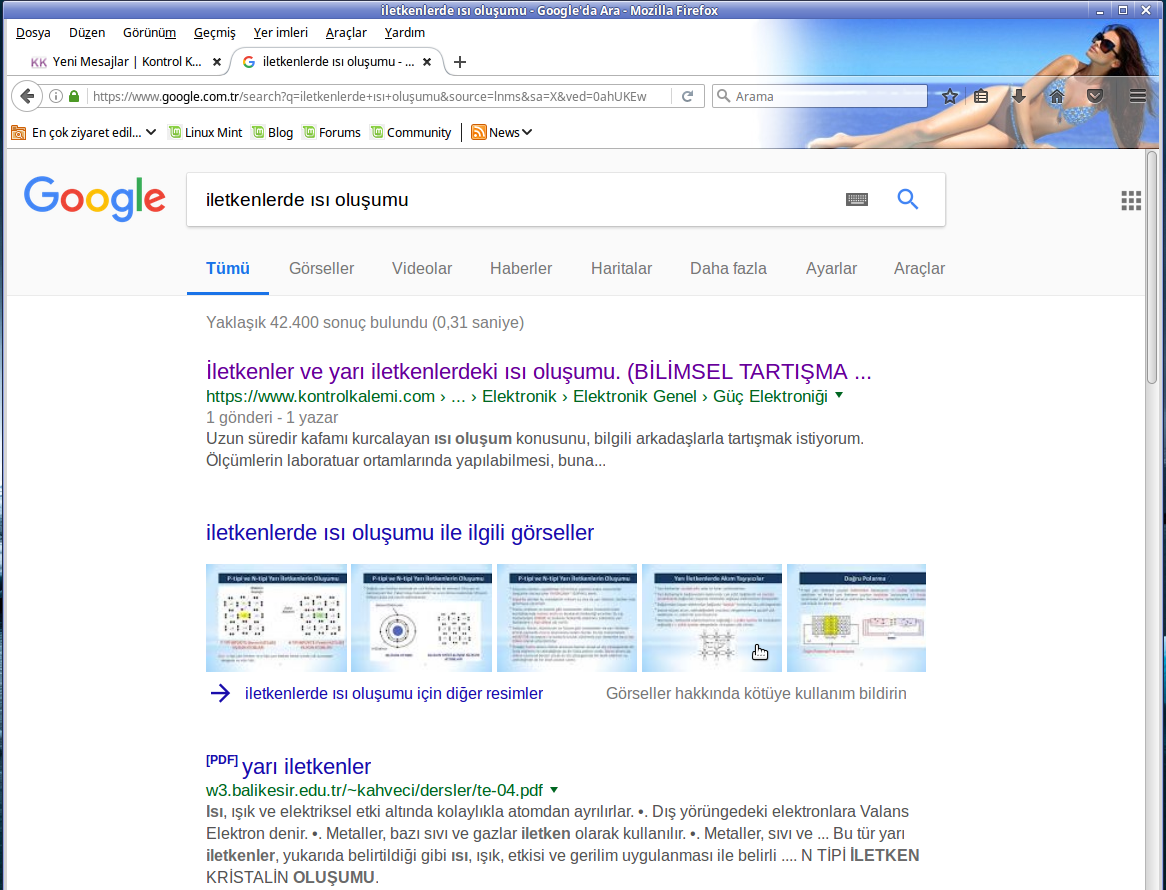
Task: Open the Dosya menu
Action: pos(33,33)
